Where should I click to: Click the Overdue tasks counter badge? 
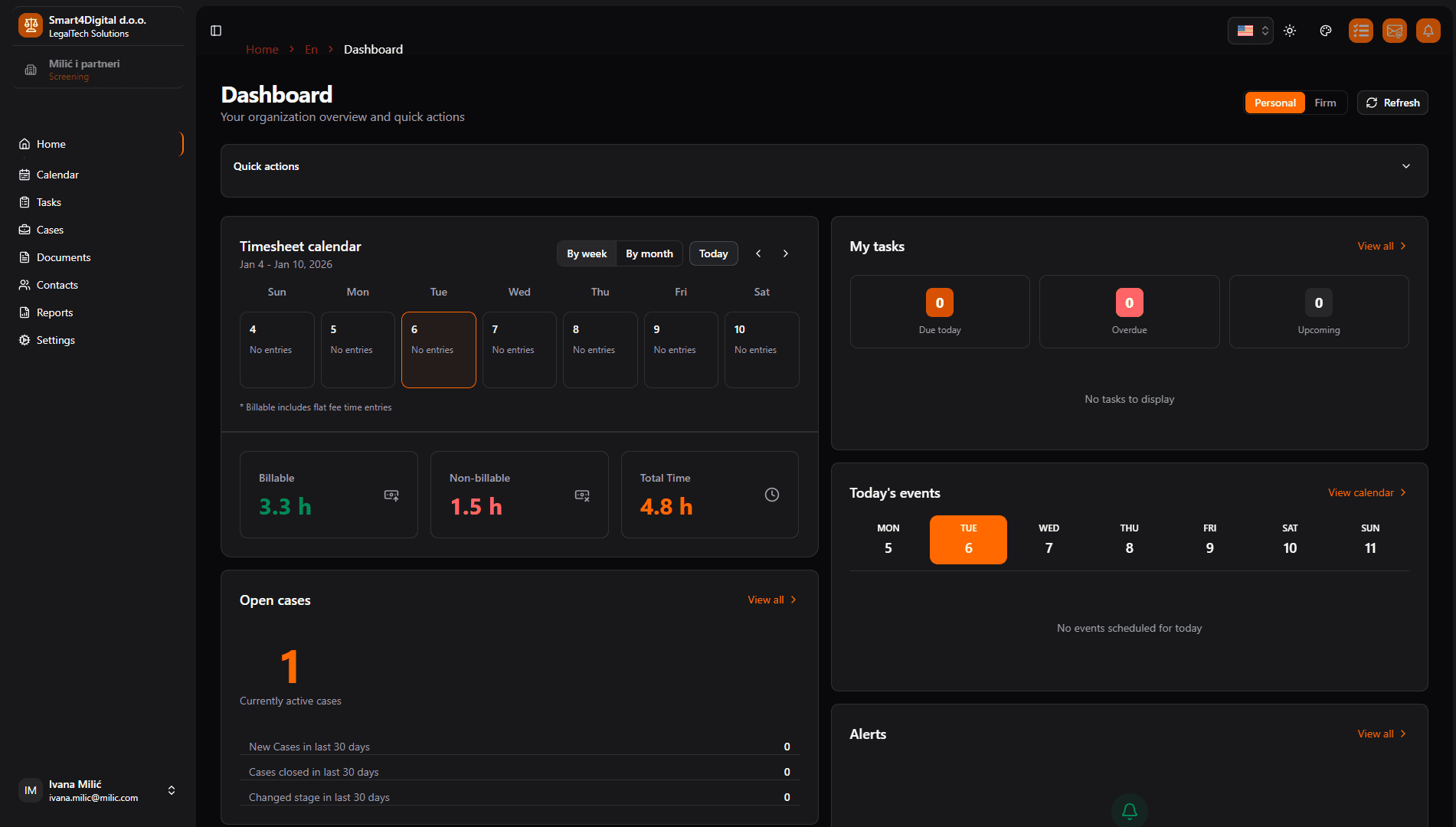tap(1129, 302)
